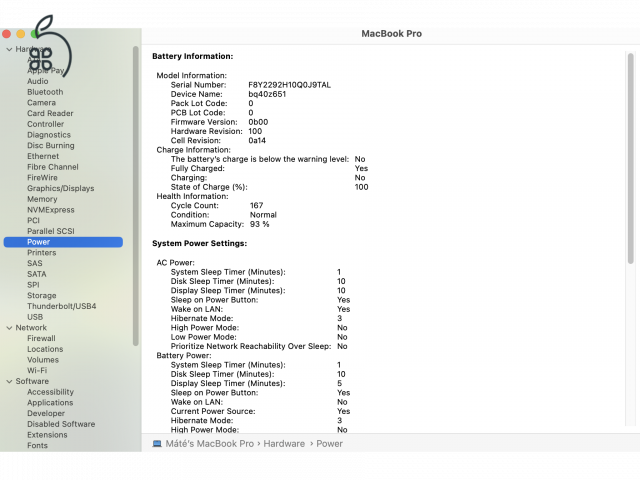The image size is (640, 480).
Task: Select Locations under Network
Action: click(x=45, y=349)
